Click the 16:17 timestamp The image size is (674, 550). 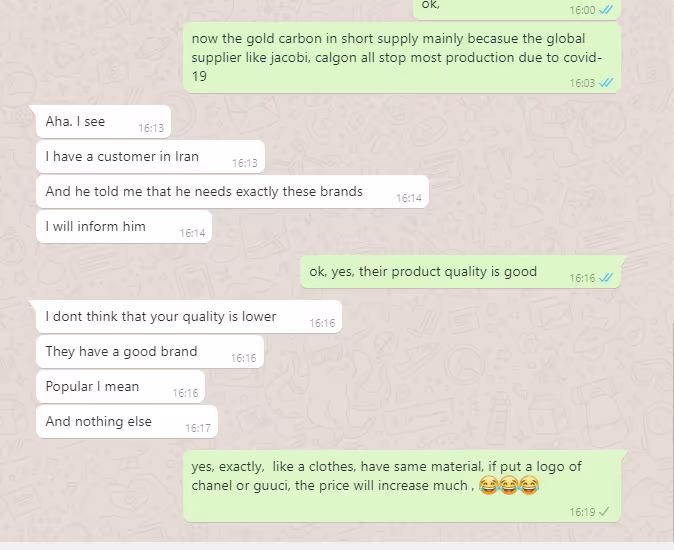pos(198,428)
